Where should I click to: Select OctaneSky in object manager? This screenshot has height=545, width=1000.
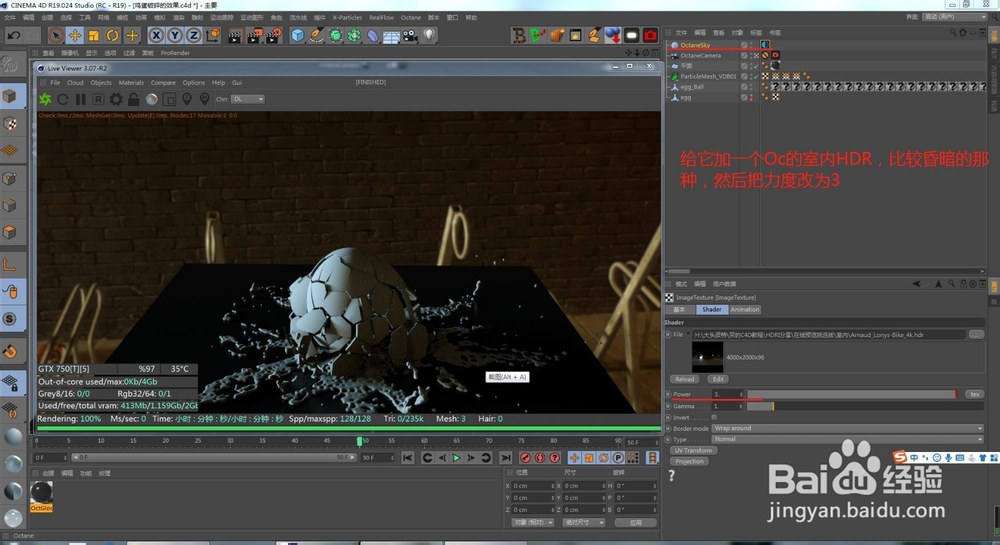[x=695, y=45]
